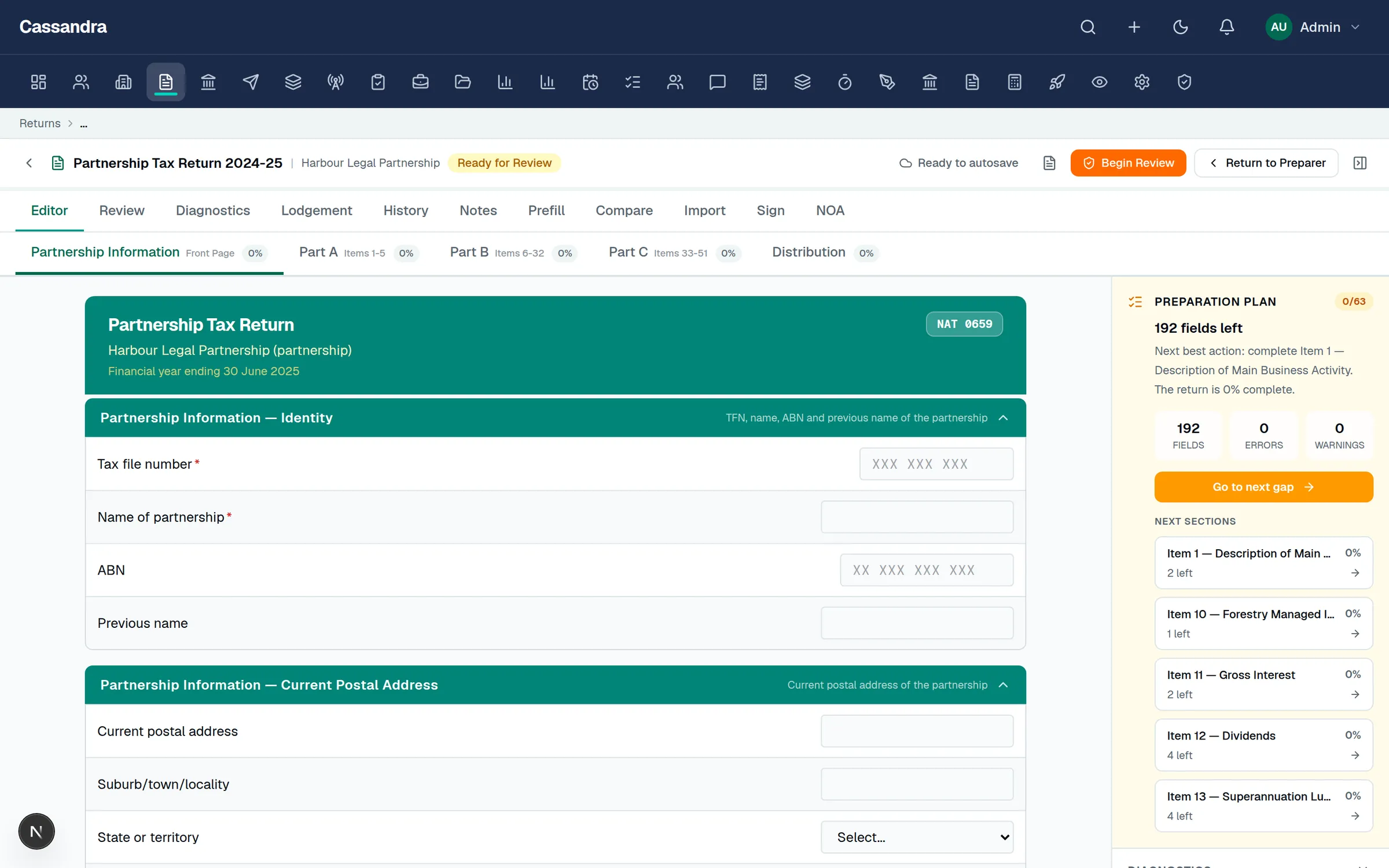Viewport: 1389px width, 868px height.
Task: Toggle the eye visibility icon in navigation bar
Action: [x=1100, y=82]
